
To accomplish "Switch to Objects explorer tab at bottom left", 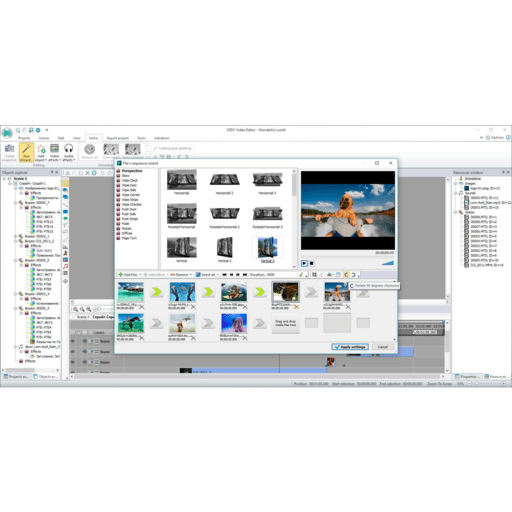I will [46, 376].
